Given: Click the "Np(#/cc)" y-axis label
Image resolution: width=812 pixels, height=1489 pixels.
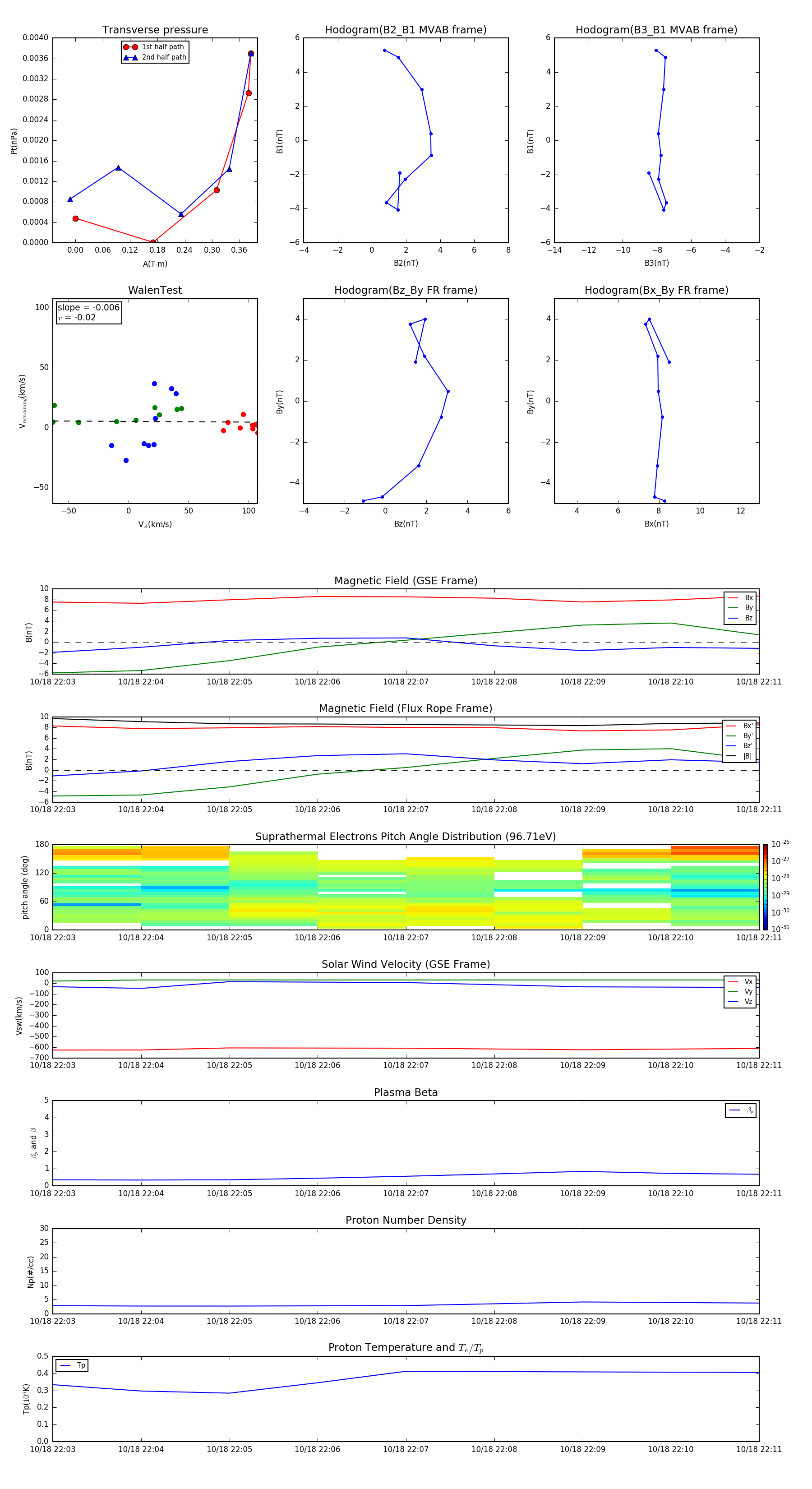Looking at the screenshot, I should coord(31,1271).
